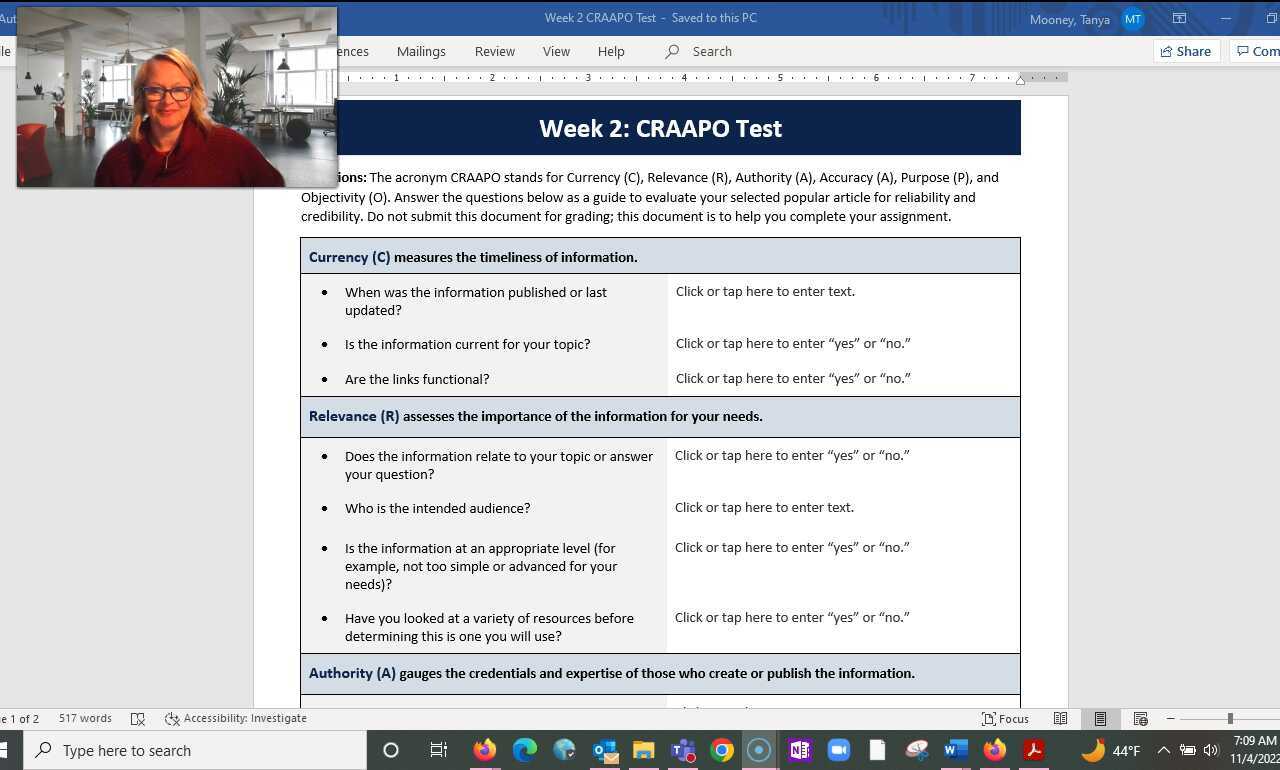Open the Accessibility: Investigate checker
1280x770 pixels.
click(x=236, y=718)
